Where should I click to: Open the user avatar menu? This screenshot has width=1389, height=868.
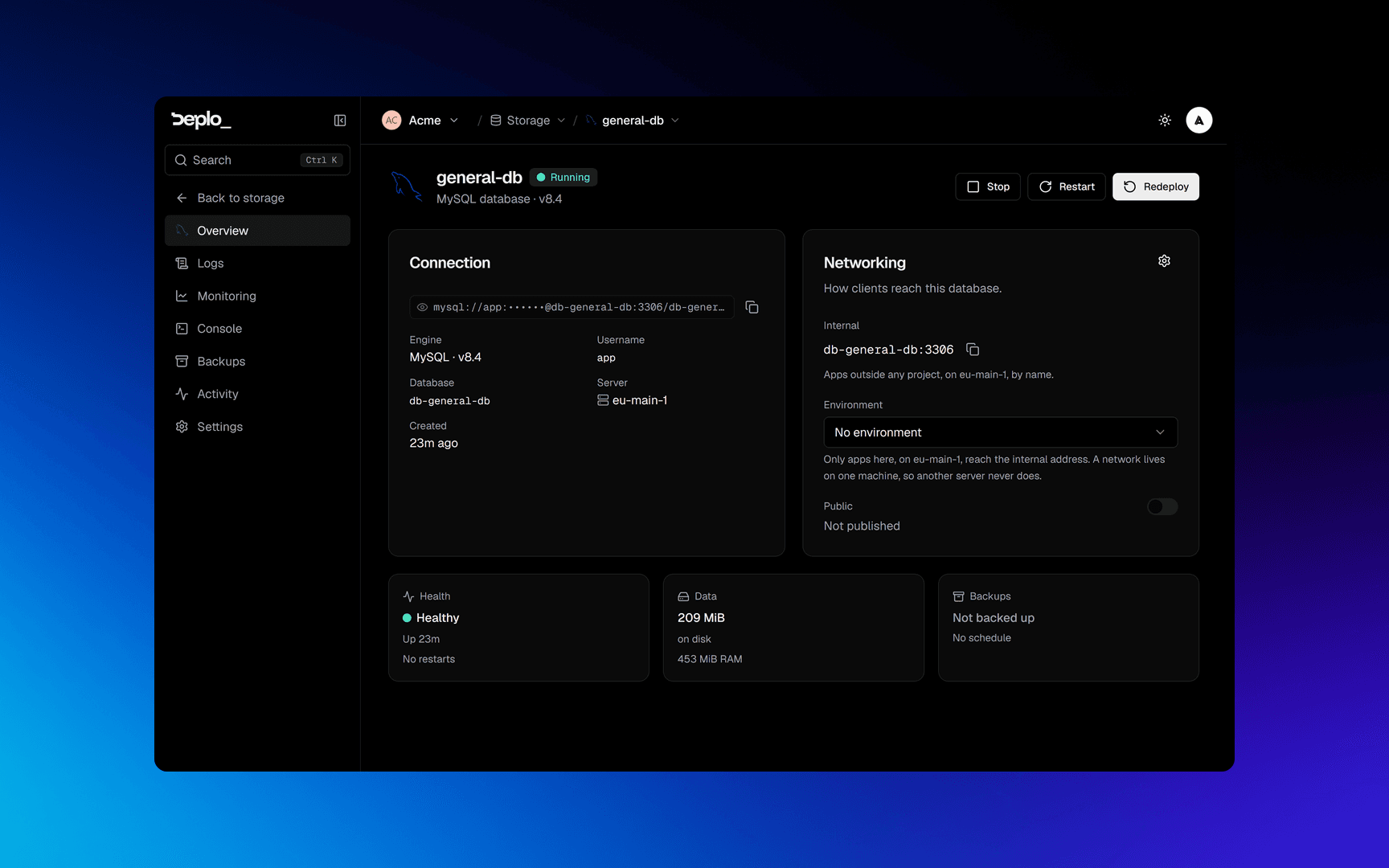[1199, 121]
